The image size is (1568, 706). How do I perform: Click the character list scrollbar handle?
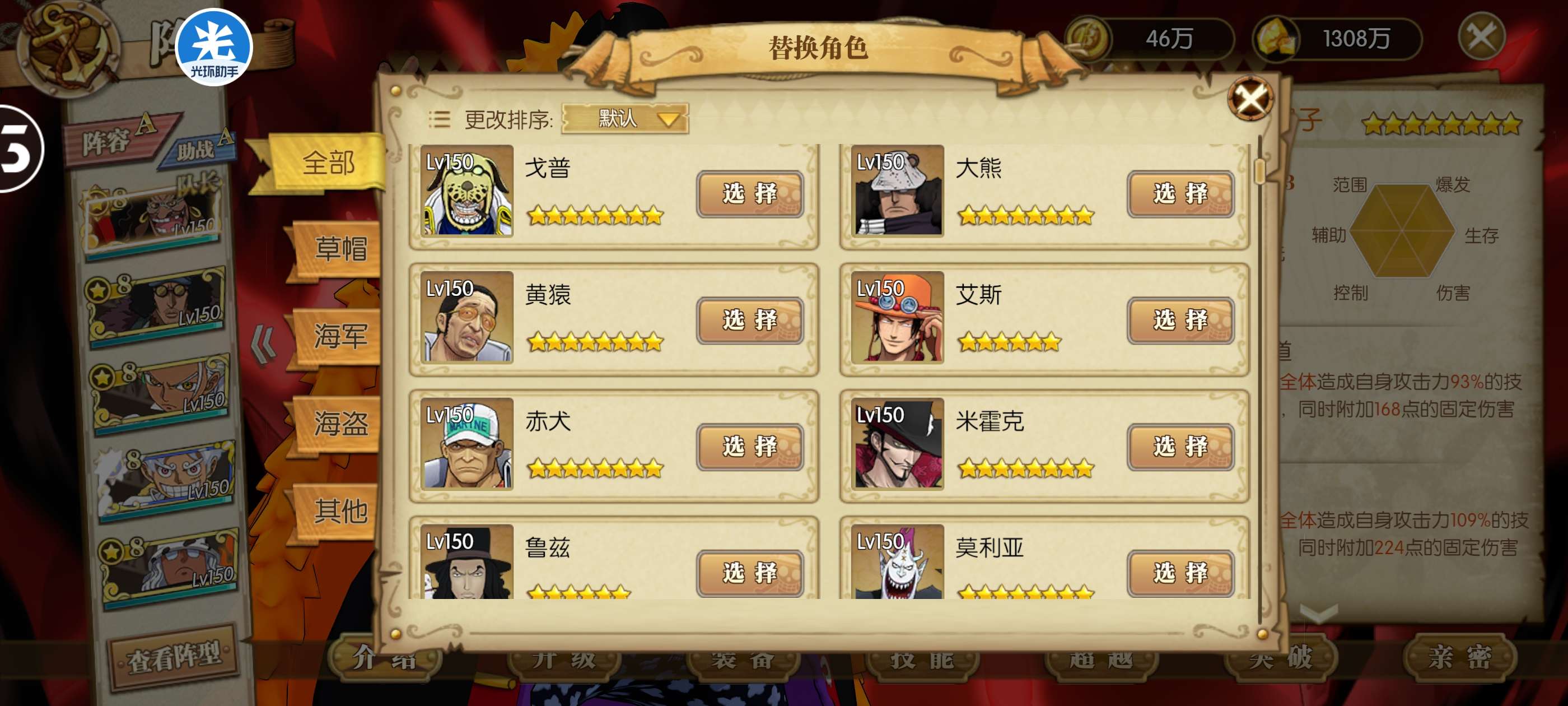1260,170
